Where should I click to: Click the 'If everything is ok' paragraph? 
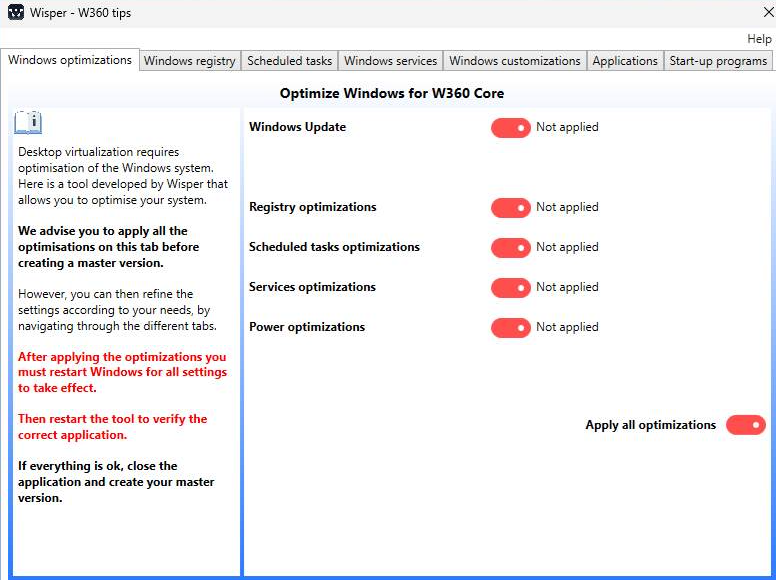coord(116,482)
